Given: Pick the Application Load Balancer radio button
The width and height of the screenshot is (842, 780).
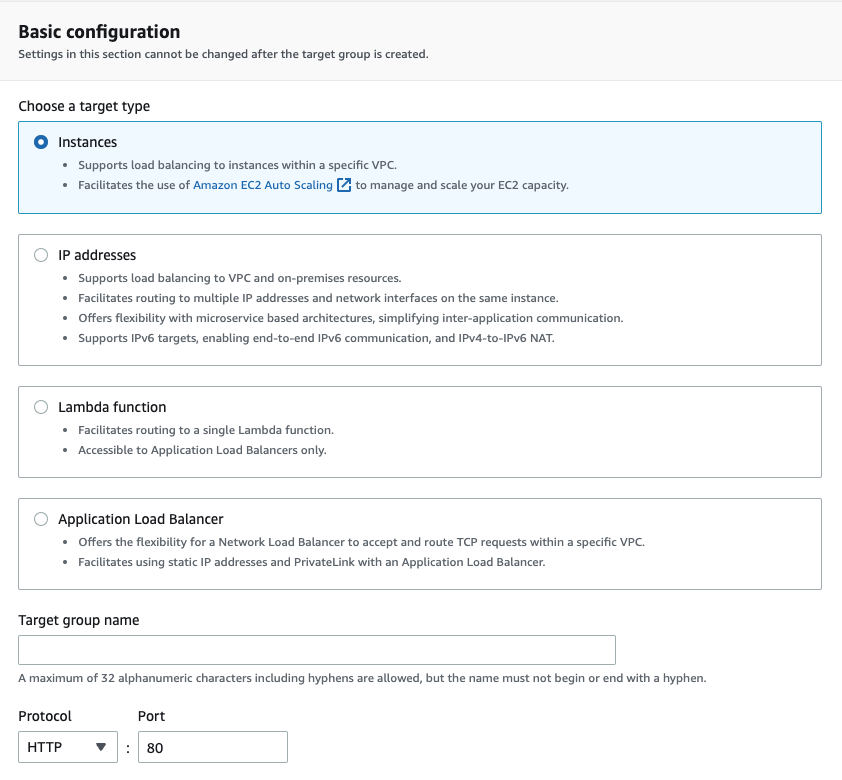Looking at the screenshot, I should 41,519.
